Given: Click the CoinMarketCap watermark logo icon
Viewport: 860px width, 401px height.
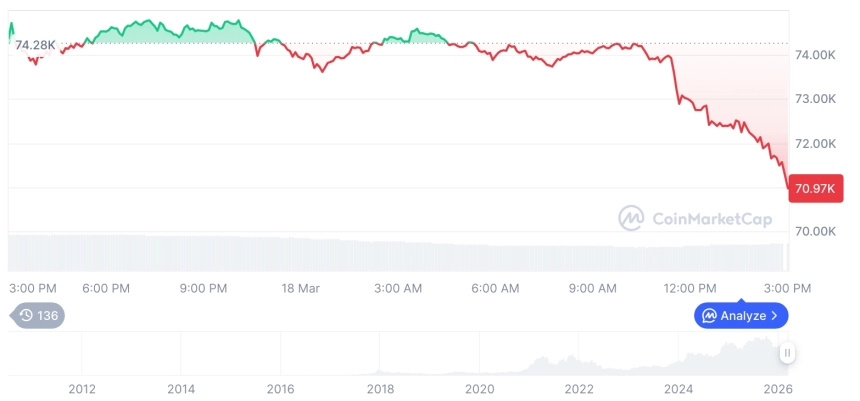Looking at the screenshot, I should coord(631,218).
